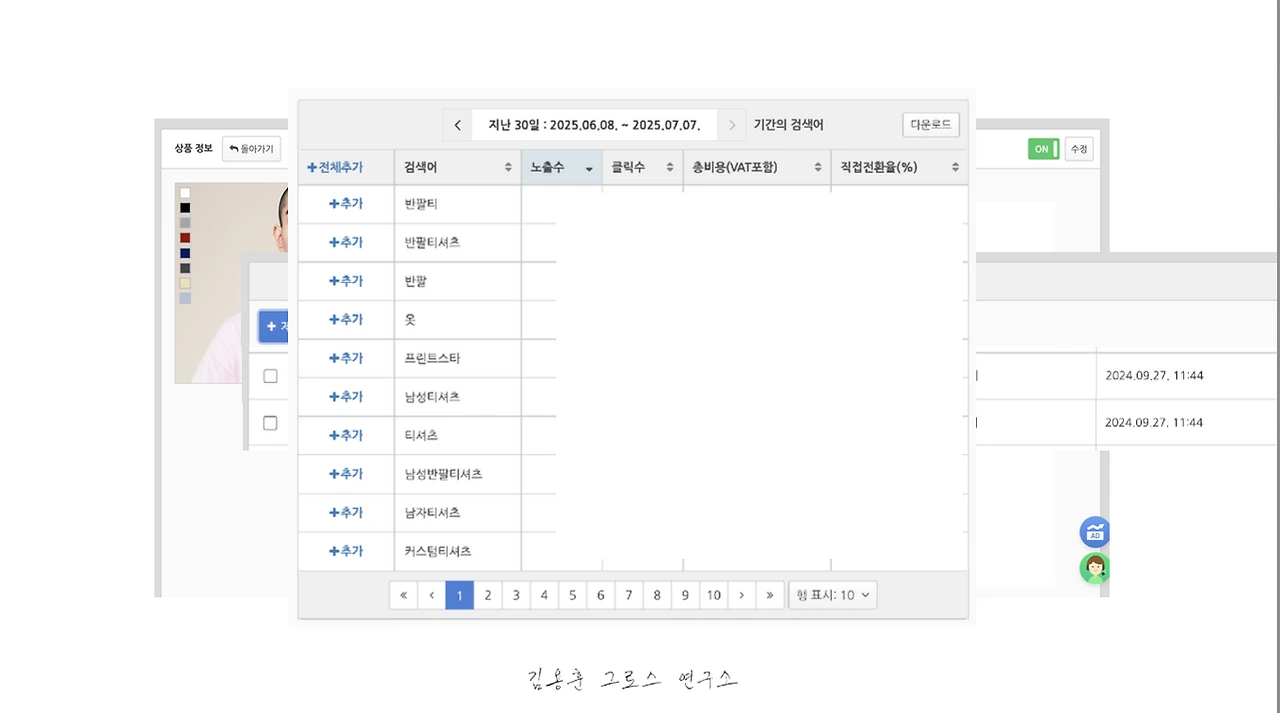Check the lower checkbox in the left panel
The height and width of the screenshot is (713, 1280).
(270, 423)
